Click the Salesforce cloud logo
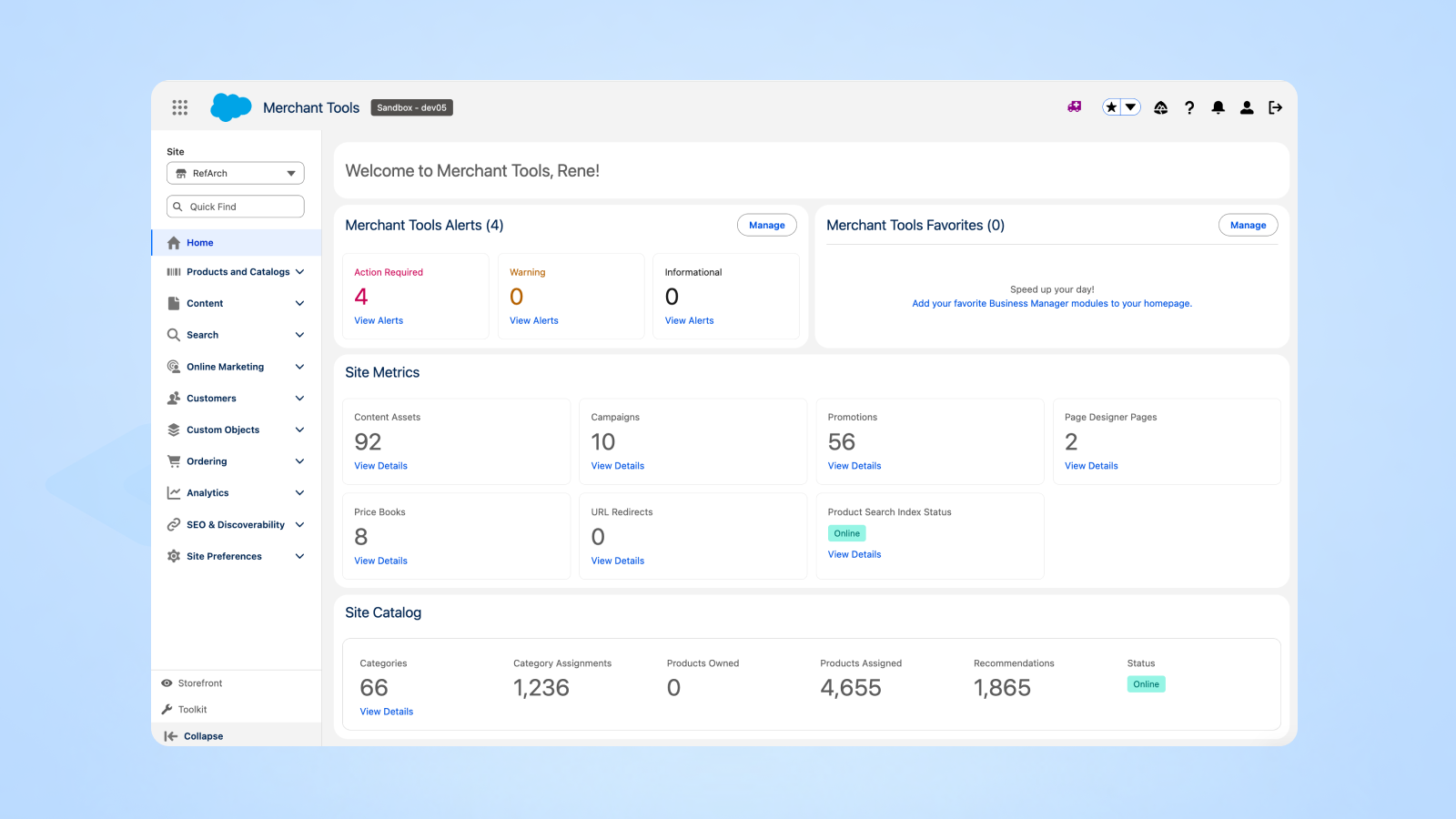This screenshot has height=819, width=1456. [229, 106]
